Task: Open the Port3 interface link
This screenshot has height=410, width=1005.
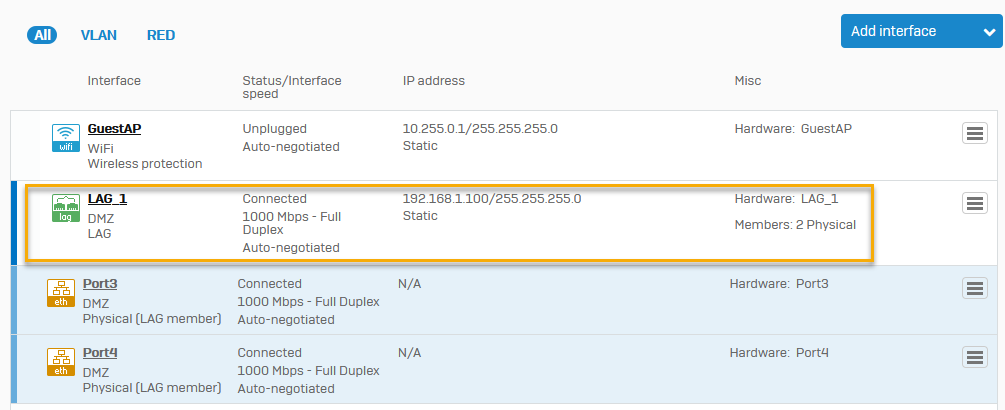Action: coord(100,284)
